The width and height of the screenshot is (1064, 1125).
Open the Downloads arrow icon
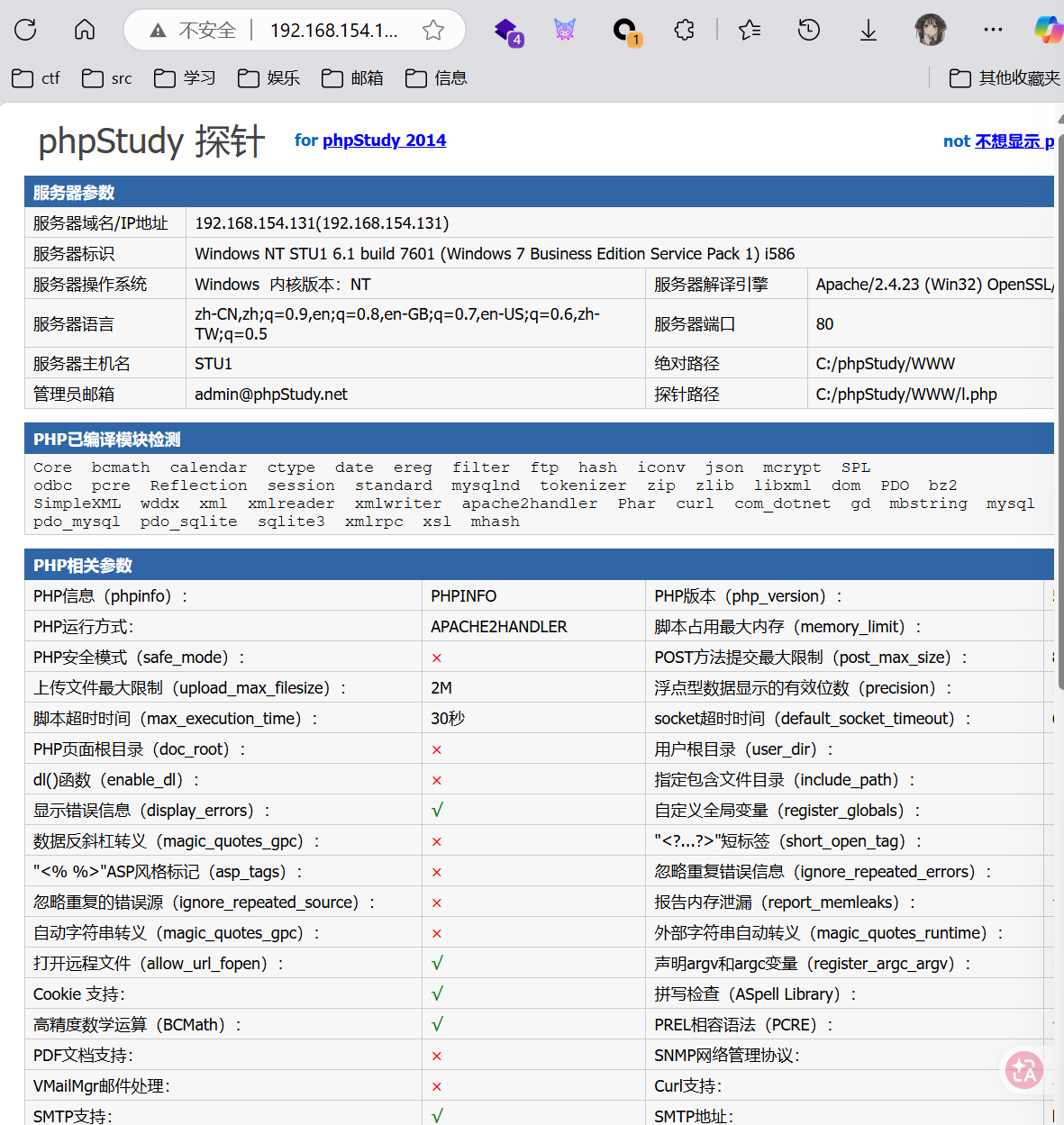click(868, 31)
